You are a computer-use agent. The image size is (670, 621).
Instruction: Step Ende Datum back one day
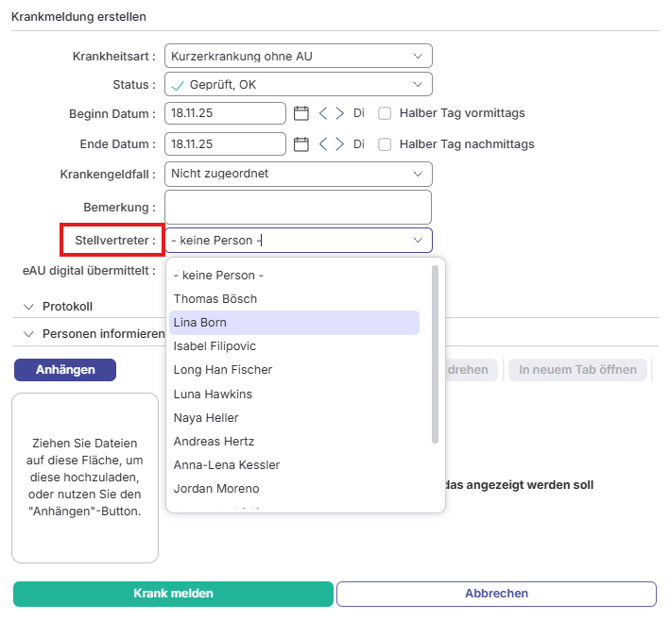pos(324,144)
